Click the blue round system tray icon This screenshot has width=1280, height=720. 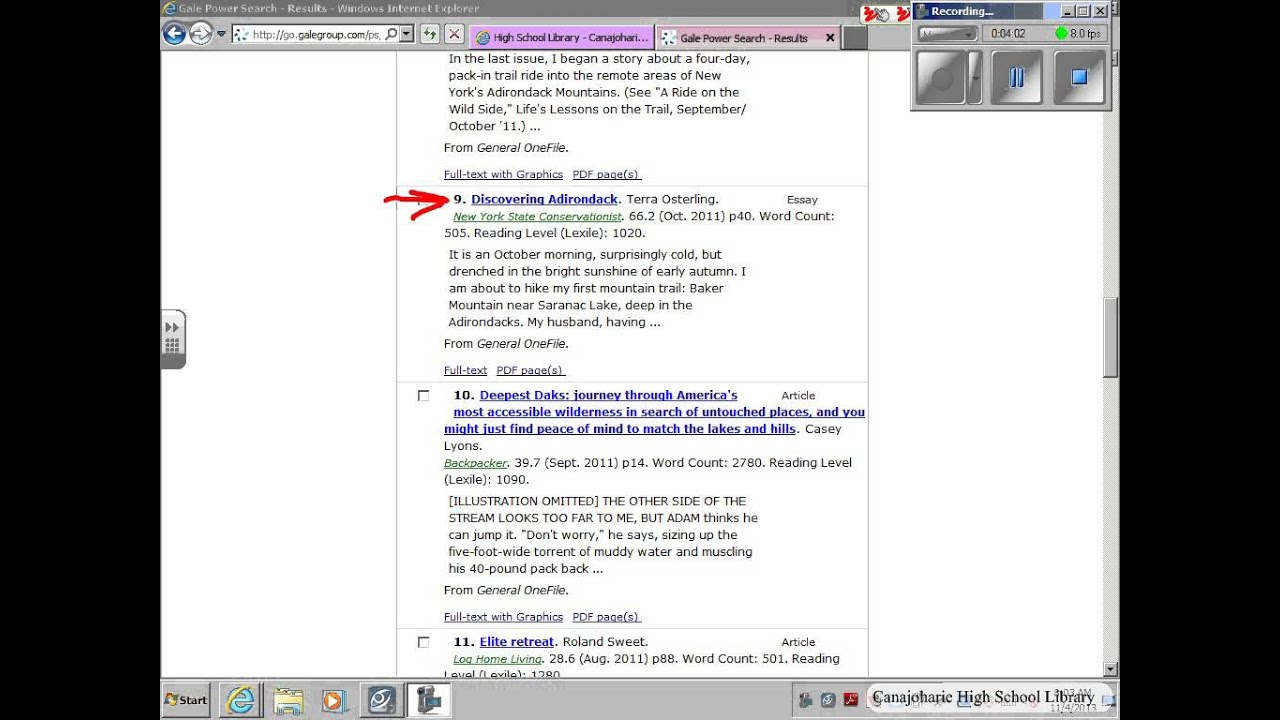[x=829, y=700]
